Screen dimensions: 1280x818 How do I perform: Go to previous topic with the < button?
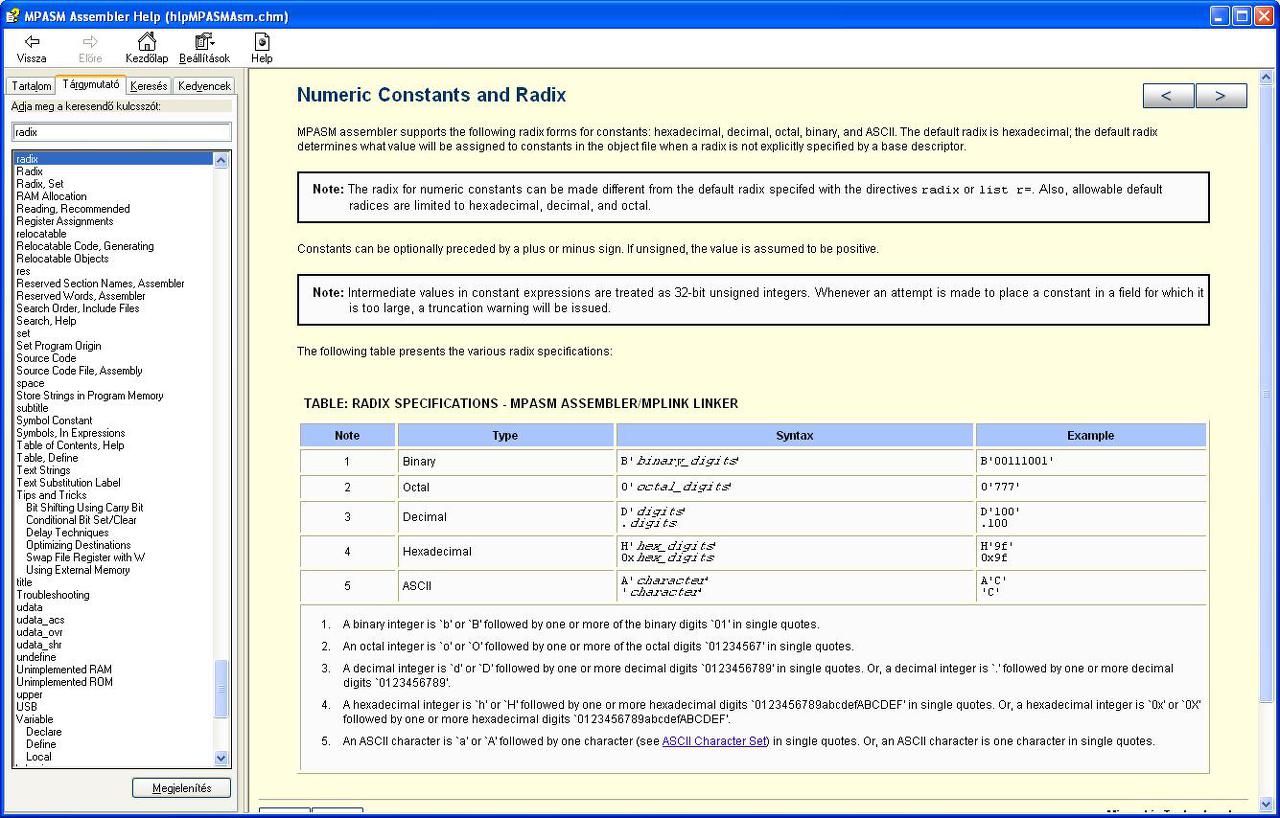click(x=1168, y=96)
